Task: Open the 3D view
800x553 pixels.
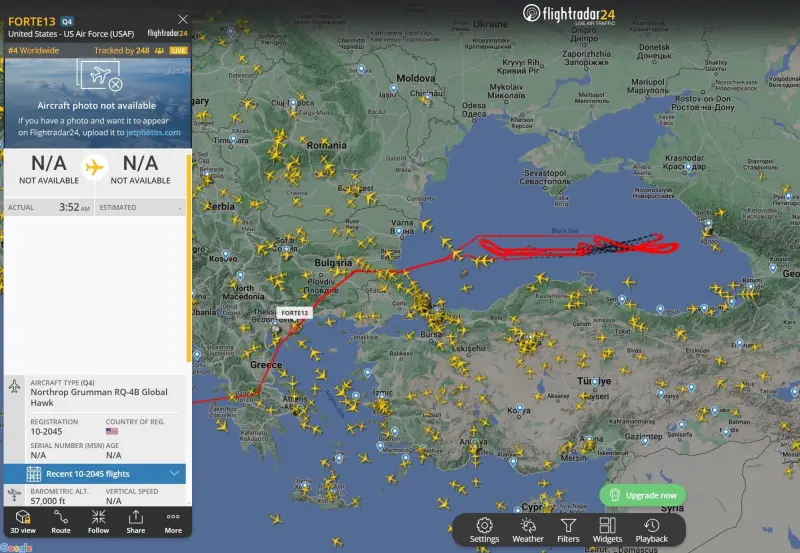Action: [23, 521]
